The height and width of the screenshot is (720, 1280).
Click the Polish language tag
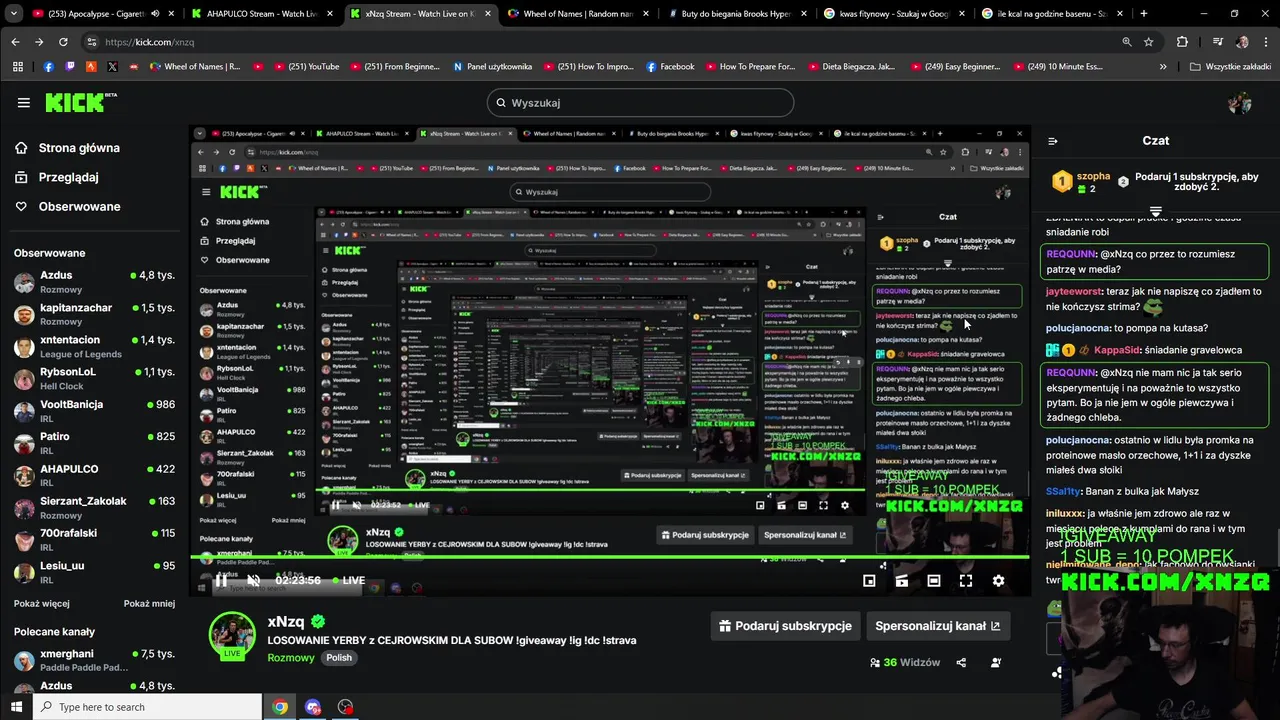coord(339,658)
